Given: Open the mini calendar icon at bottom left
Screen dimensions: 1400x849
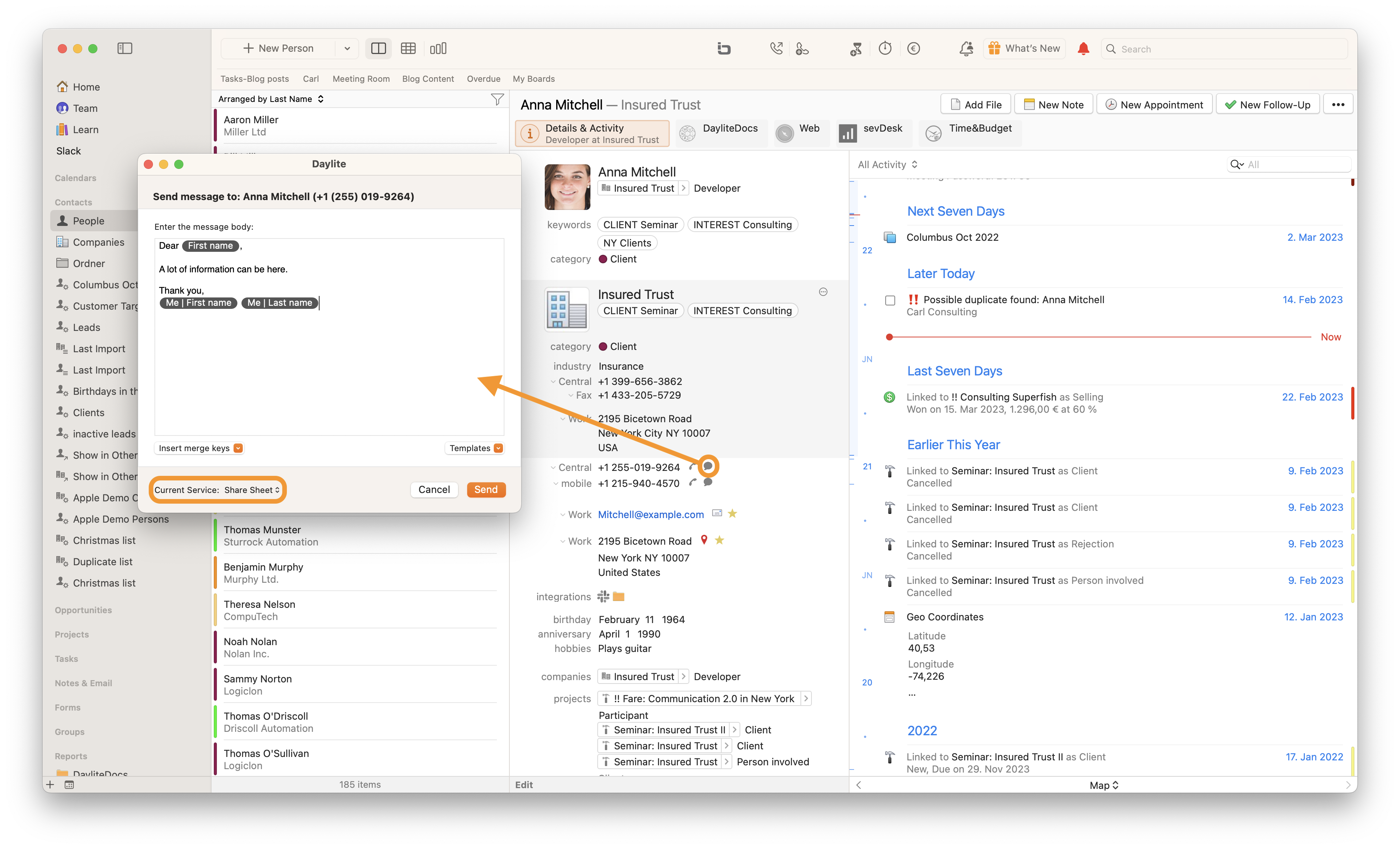Looking at the screenshot, I should point(69,785).
